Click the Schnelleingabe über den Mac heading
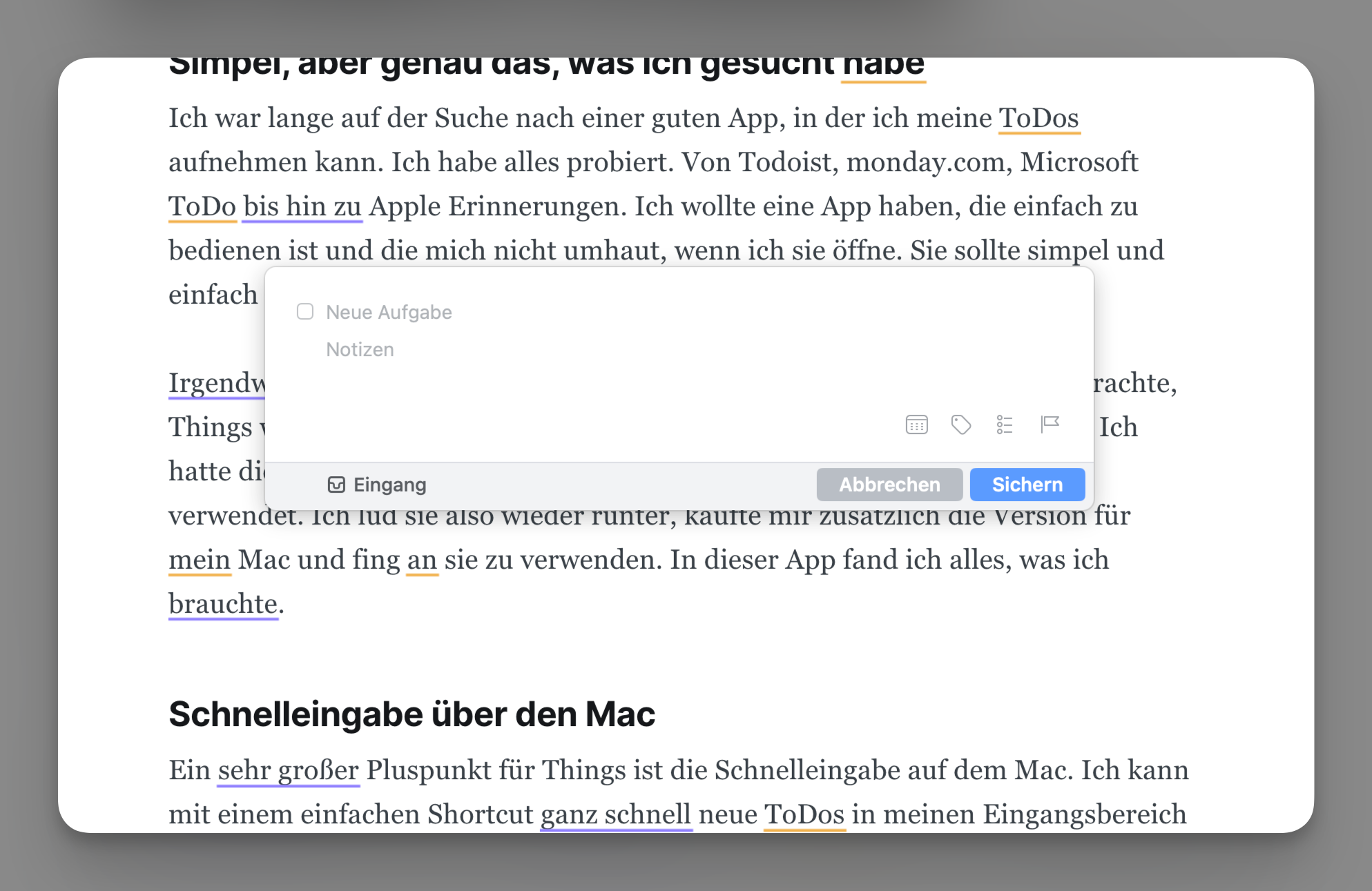This screenshot has height=891, width=1372. pyautogui.click(x=412, y=714)
